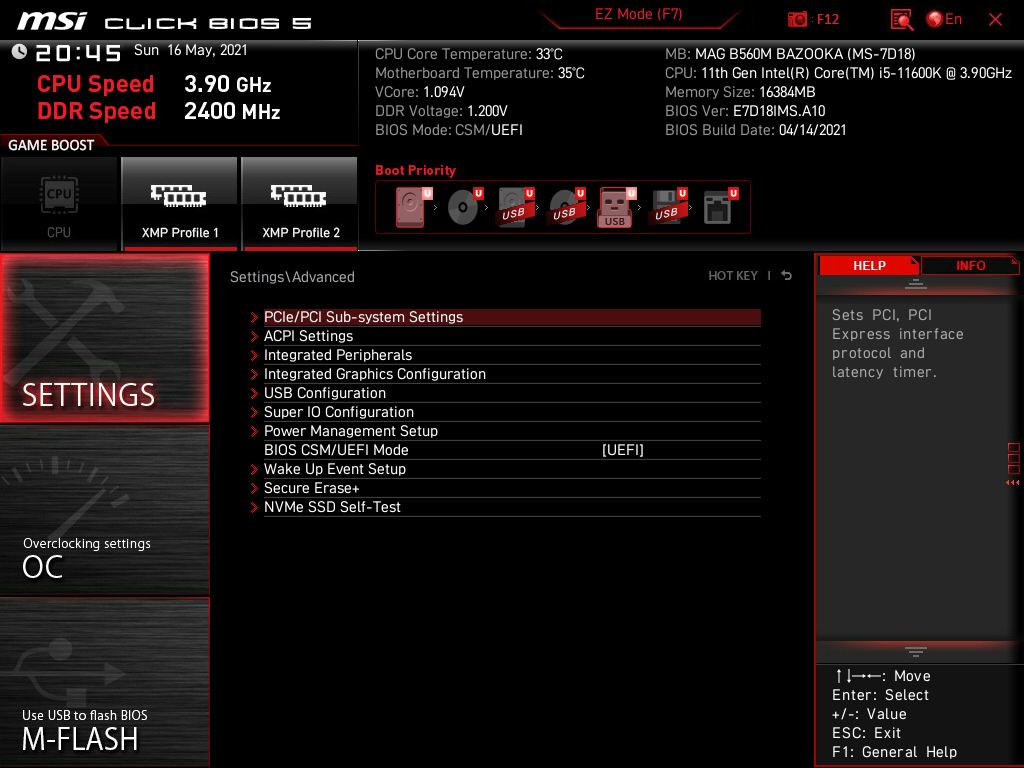The height and width of the screenshot is (768, 1024).
Task: Open the BIOS search magnifier icon
Action: tap(902, 20)
